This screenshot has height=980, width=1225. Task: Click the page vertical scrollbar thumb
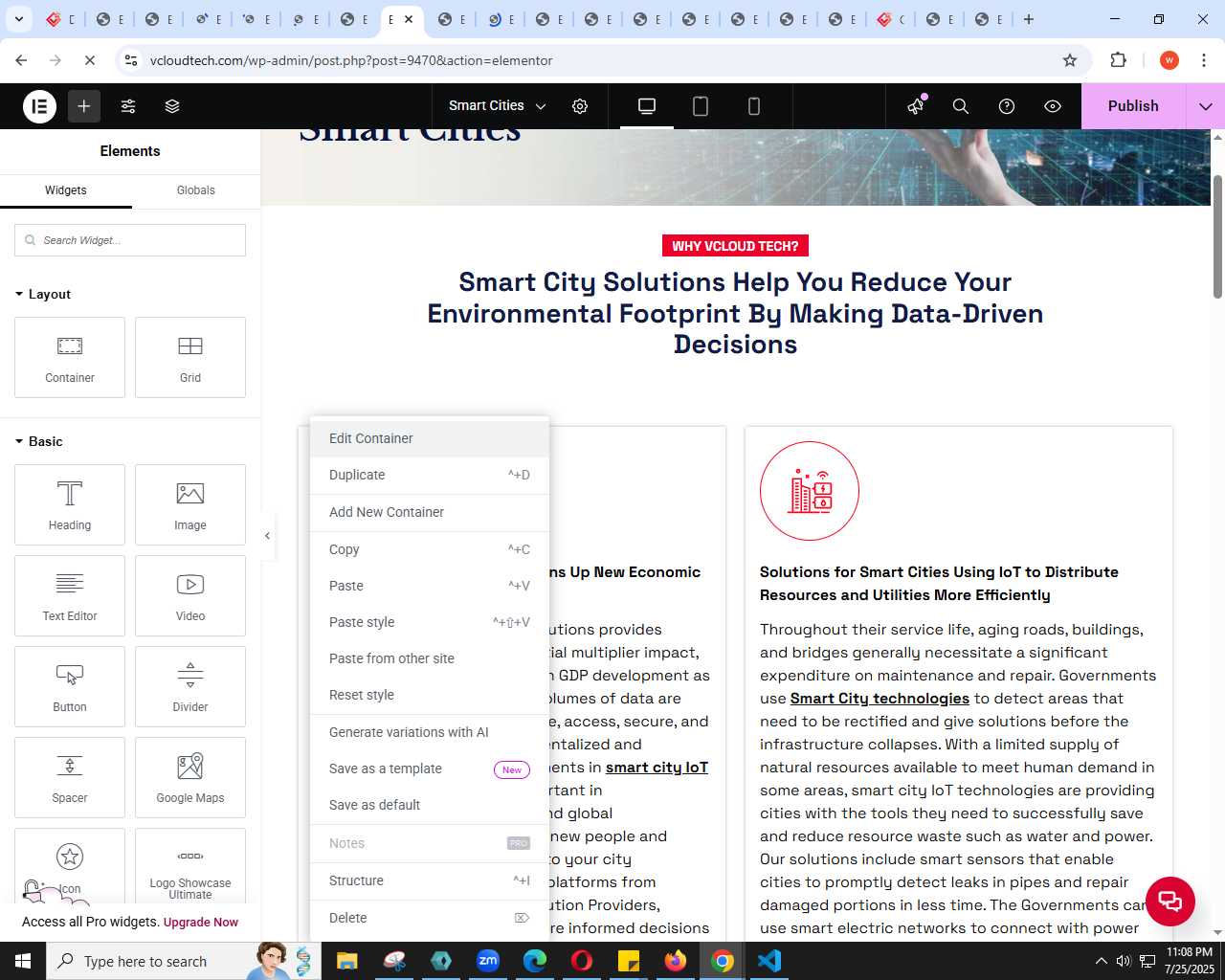[x=1217, y=236]
